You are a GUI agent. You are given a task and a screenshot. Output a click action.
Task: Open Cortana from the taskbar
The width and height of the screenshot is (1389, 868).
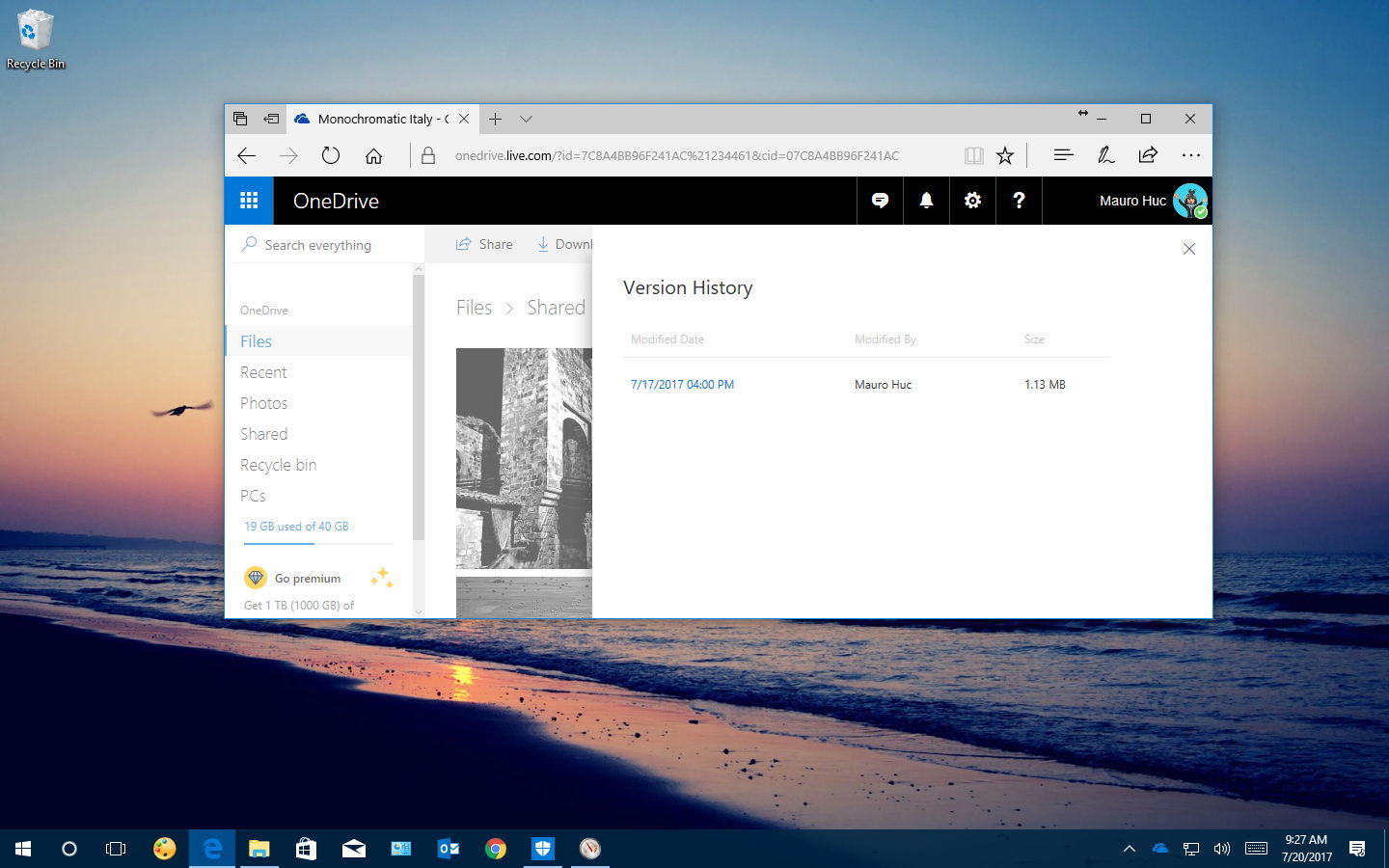pyautogui.click(x=69, y=849)
